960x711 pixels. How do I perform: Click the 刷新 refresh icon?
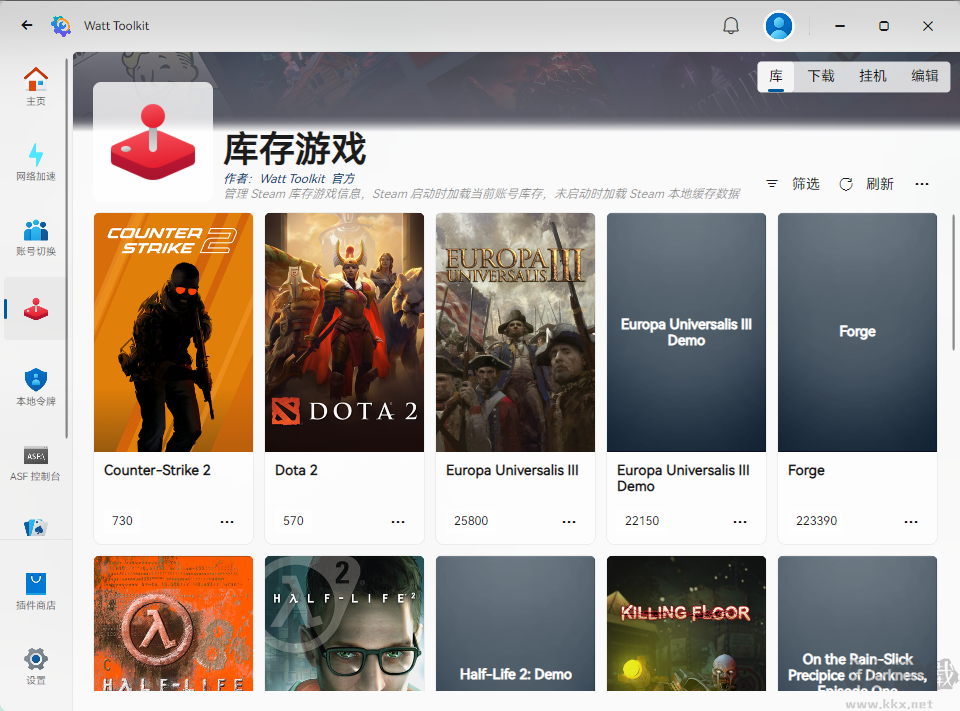[846, 184]
